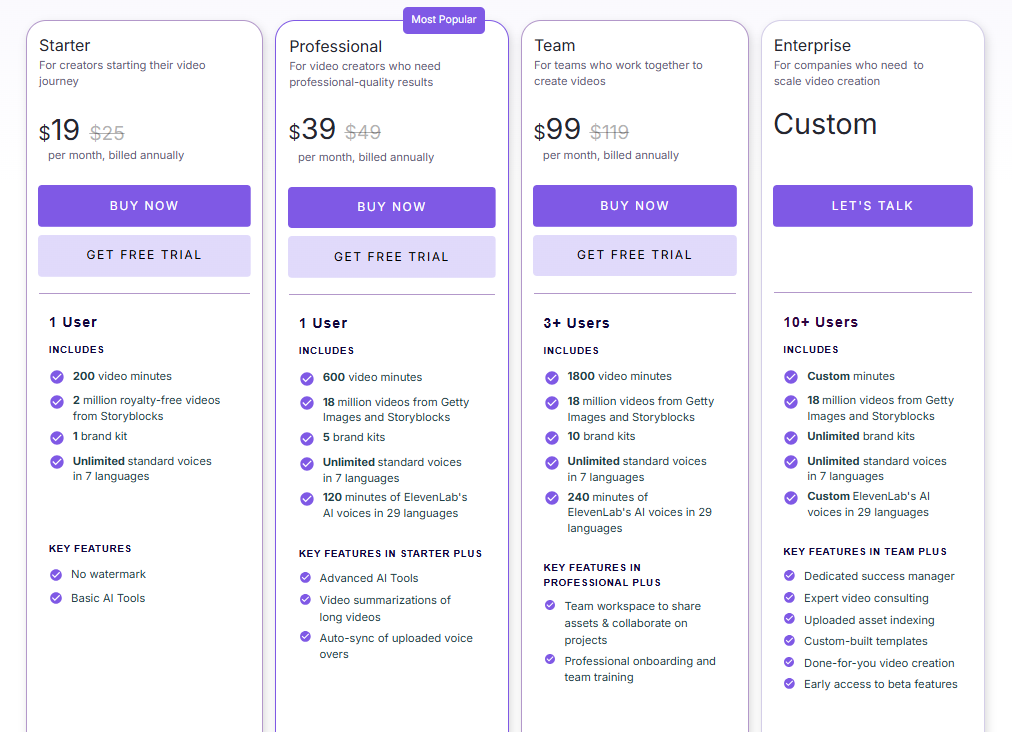Screen dimensions: 1012x732
Task: Click crossed-out $119 price
Action: click(x=609, y=132)
